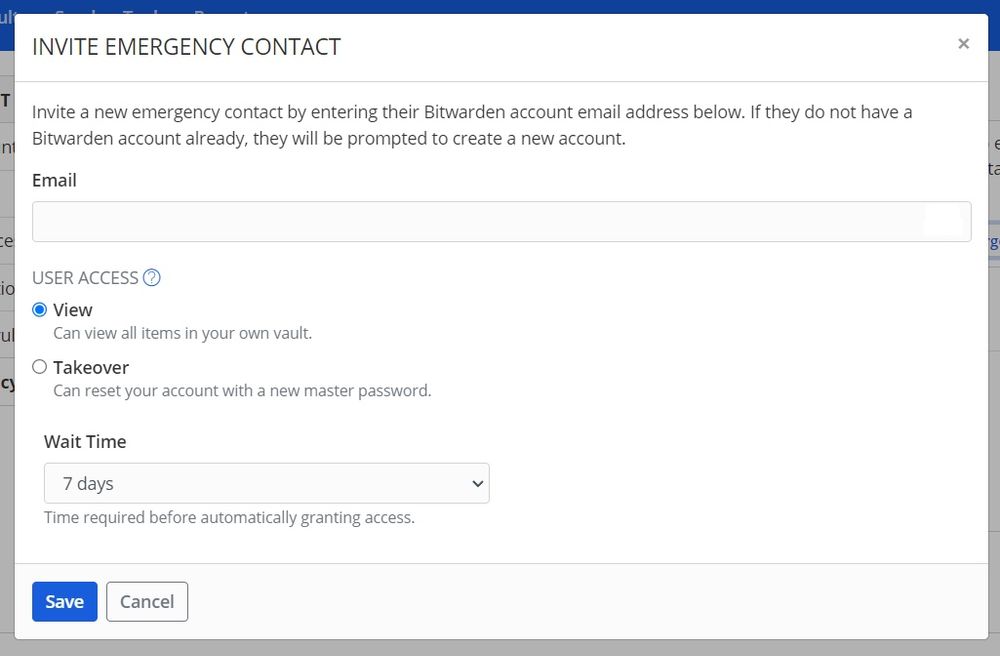Image resolution: width=1000 pixels, height=656 pixels.
Task: Click the "Takeover" option label text
Action: (89, 366)
